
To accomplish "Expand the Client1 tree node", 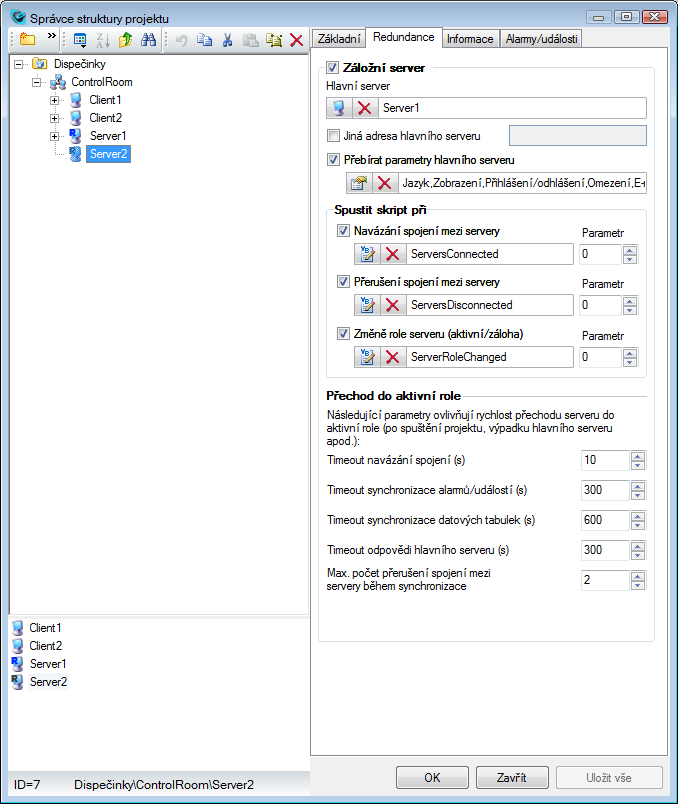I will pyautogui.click(x=54, y=100).
